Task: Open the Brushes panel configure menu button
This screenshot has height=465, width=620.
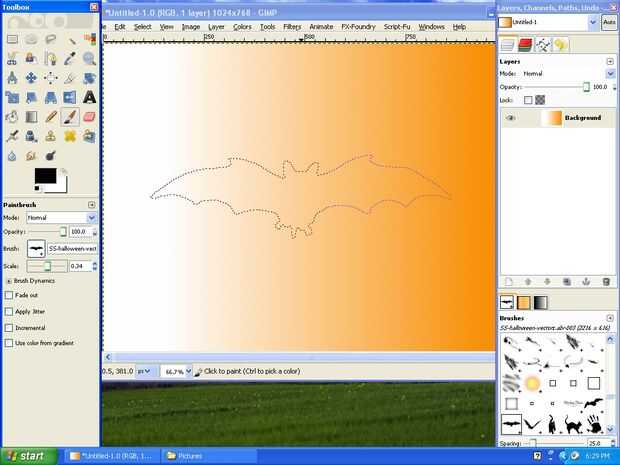Action: [x=610, y=318]
